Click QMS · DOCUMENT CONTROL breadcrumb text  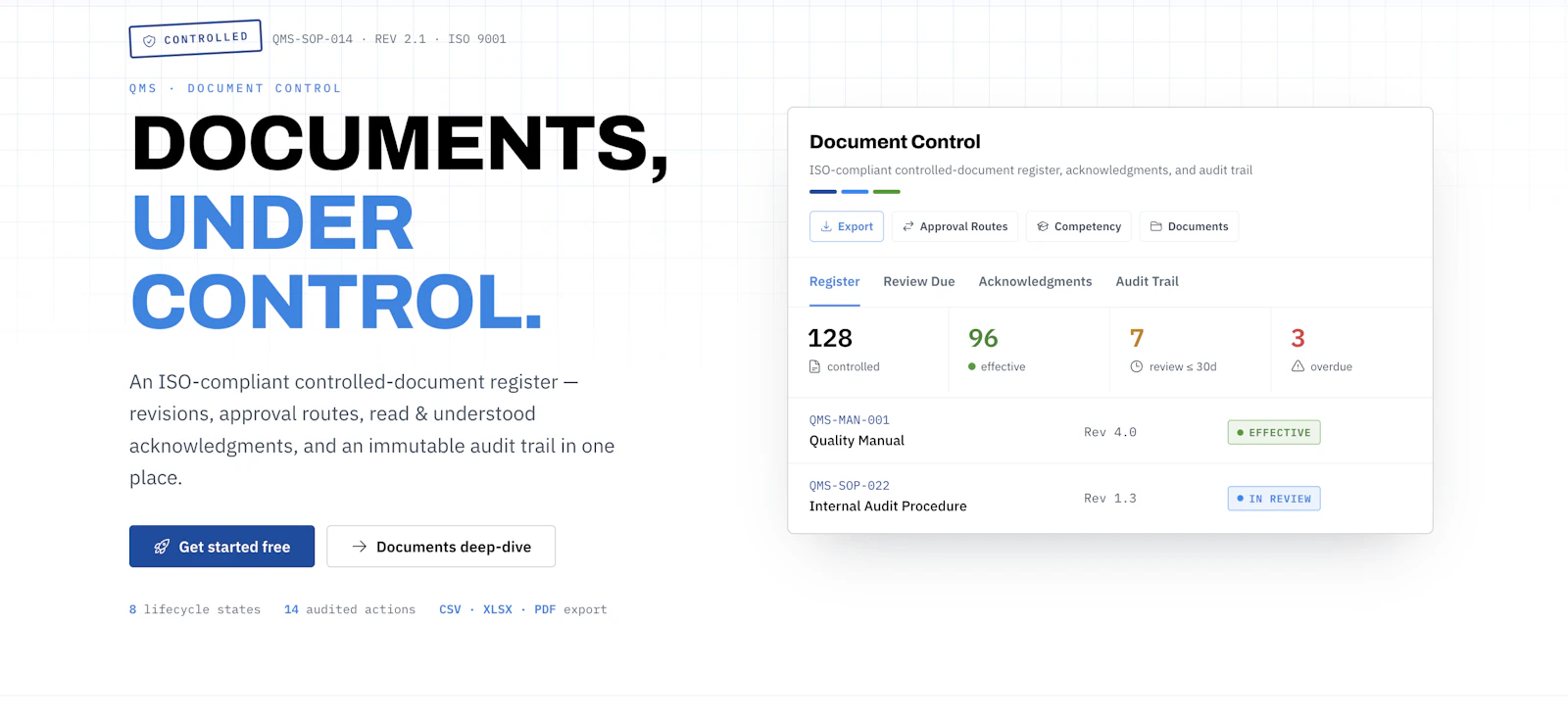(235, 88)
